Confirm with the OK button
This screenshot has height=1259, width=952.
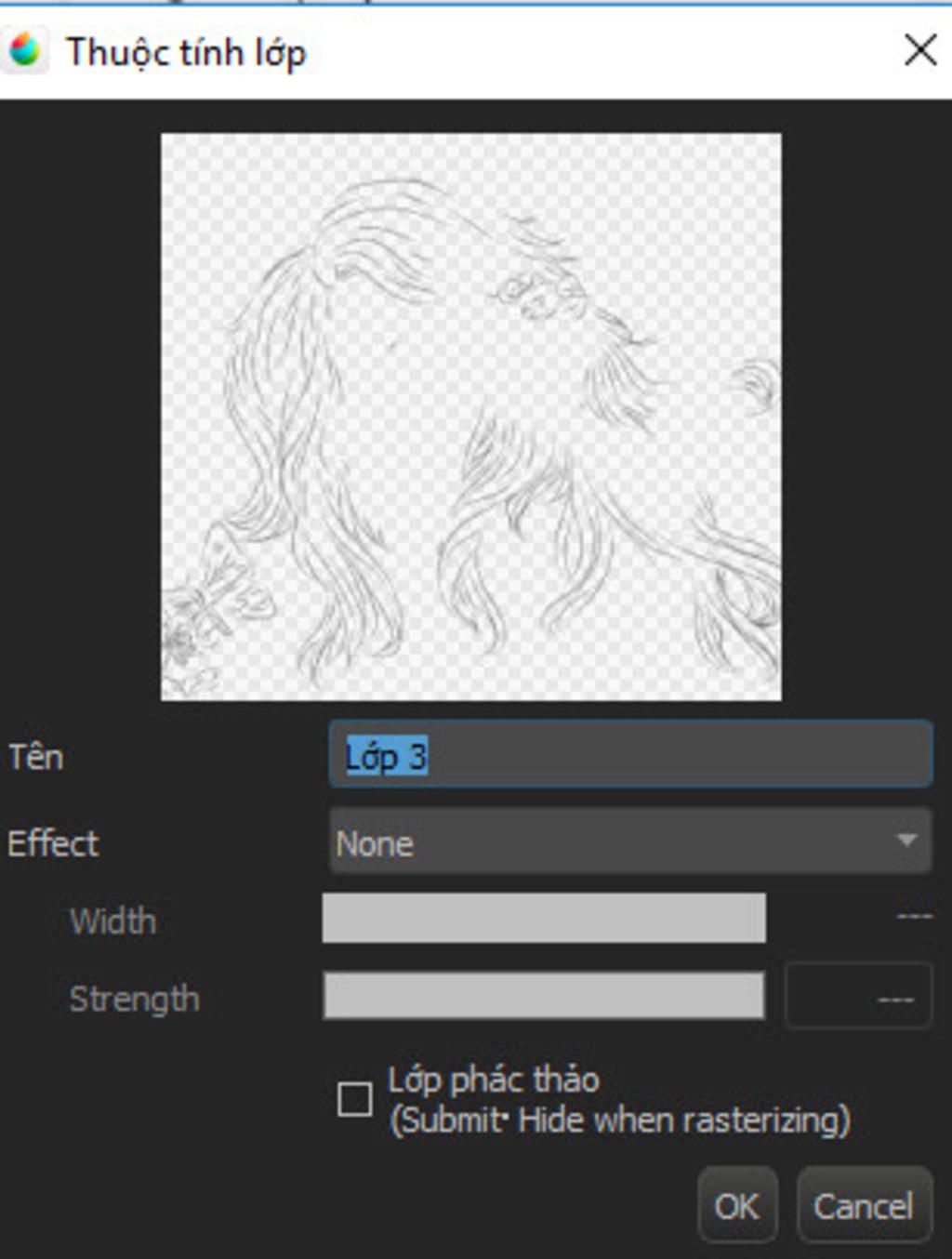[x=736, y=1206]
